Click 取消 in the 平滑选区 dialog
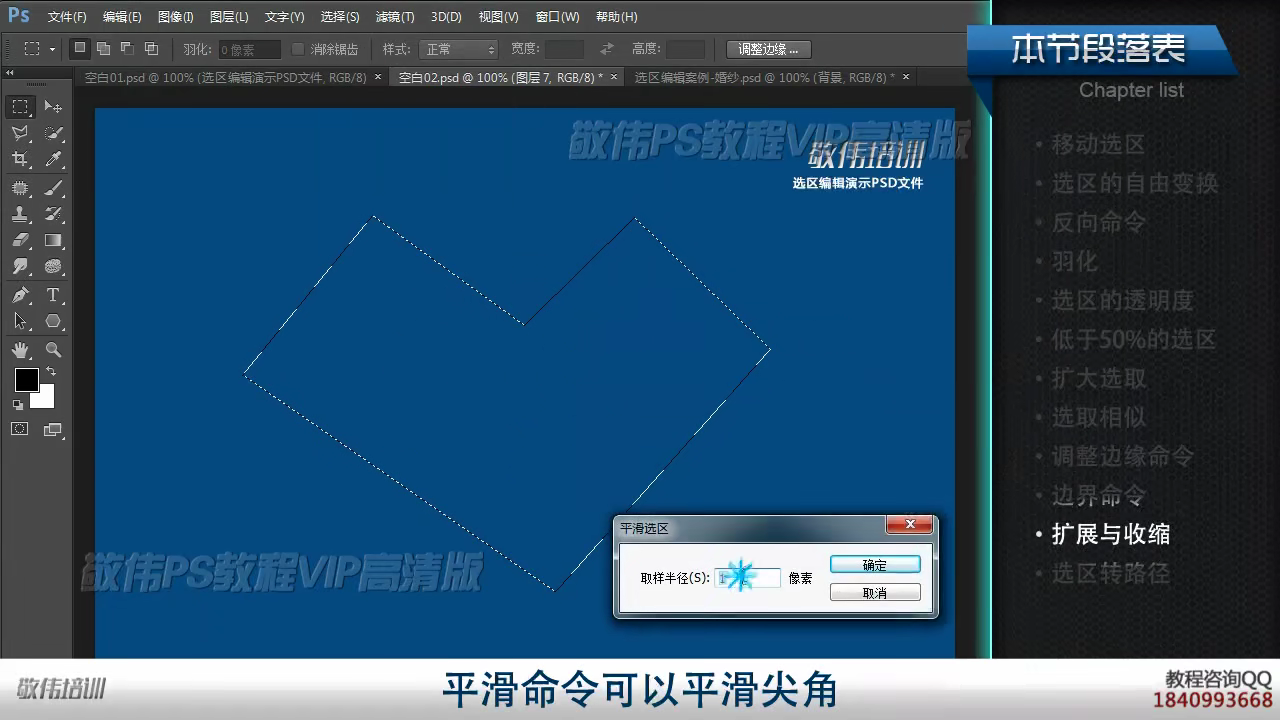Image resolution: width=1280 pixels, height=720 pixels. (x=875, y=593)
